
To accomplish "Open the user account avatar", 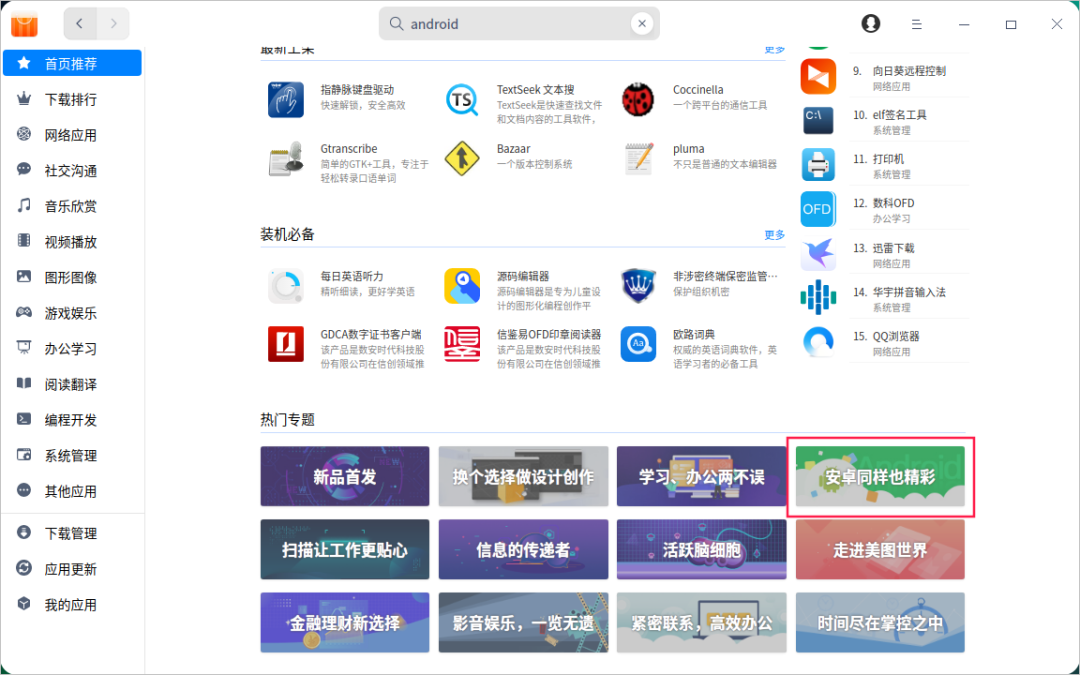I will click(x=871, y=24).
